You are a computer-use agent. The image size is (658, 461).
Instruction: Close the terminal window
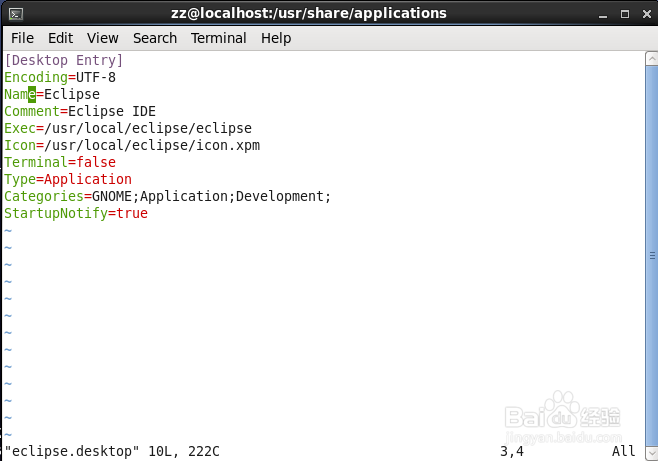pyautogui.click(x=647, y=14)
